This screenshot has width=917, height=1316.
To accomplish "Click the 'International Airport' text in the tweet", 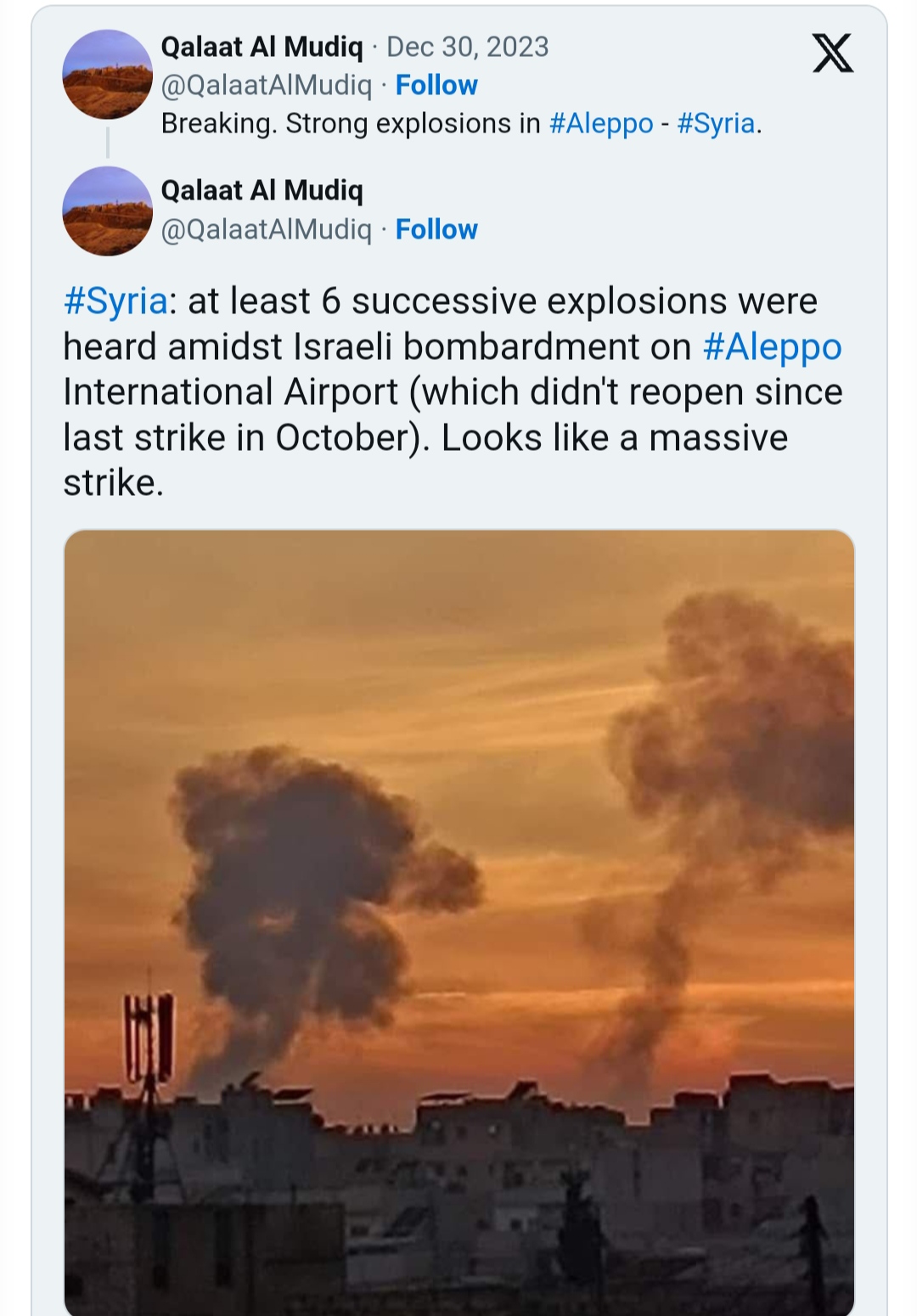I will tap(230, 392).
